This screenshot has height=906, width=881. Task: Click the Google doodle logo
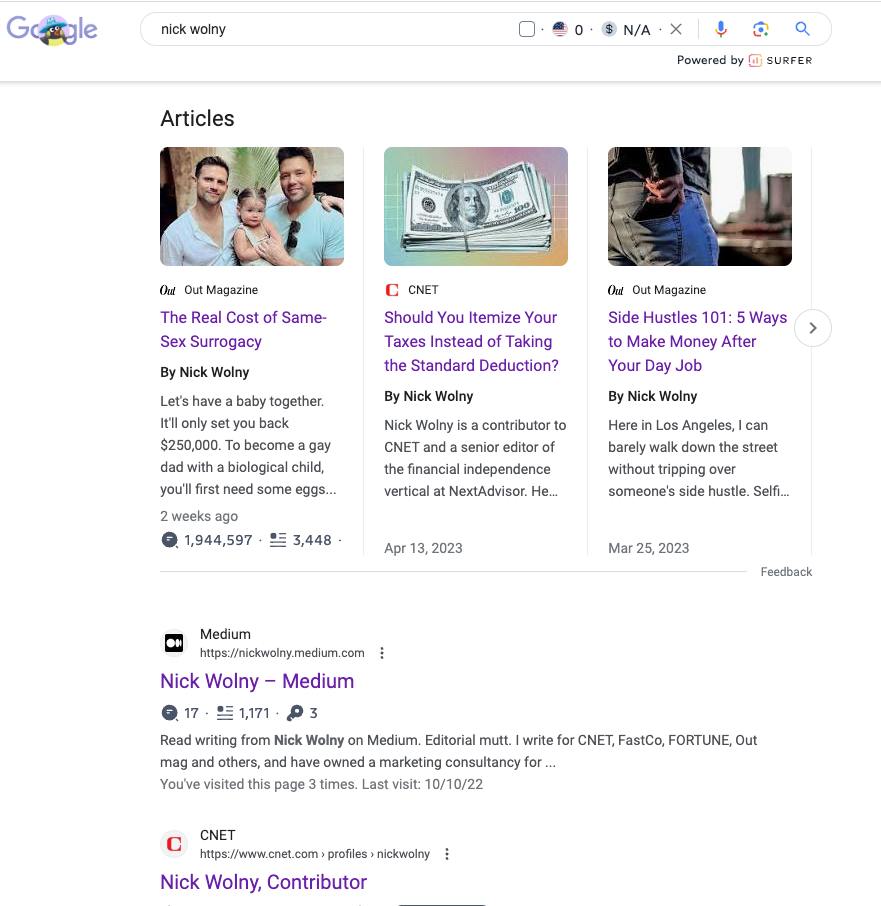pyautogui.click(x=52, y=29)
